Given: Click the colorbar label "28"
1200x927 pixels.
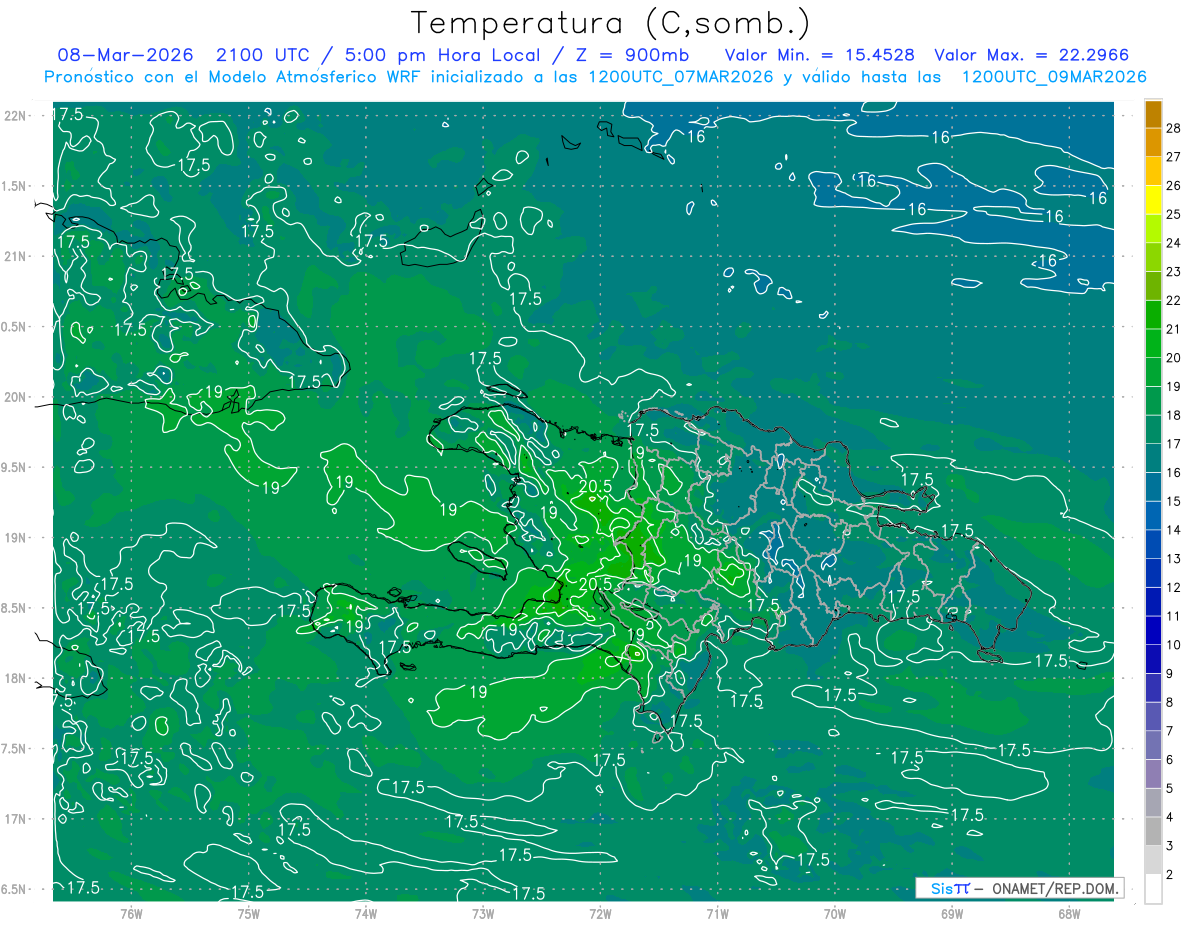Looking at the screenshot, I should [1174, 129].
